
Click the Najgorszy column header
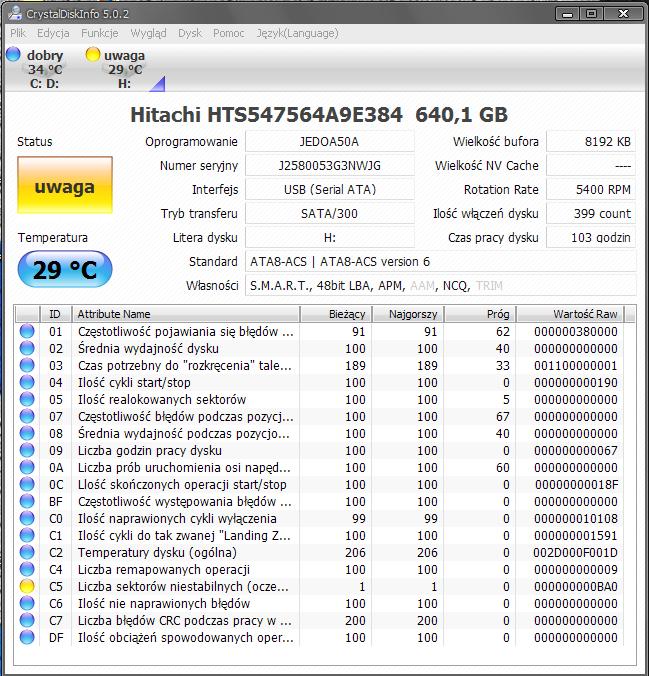pos(408,314)
